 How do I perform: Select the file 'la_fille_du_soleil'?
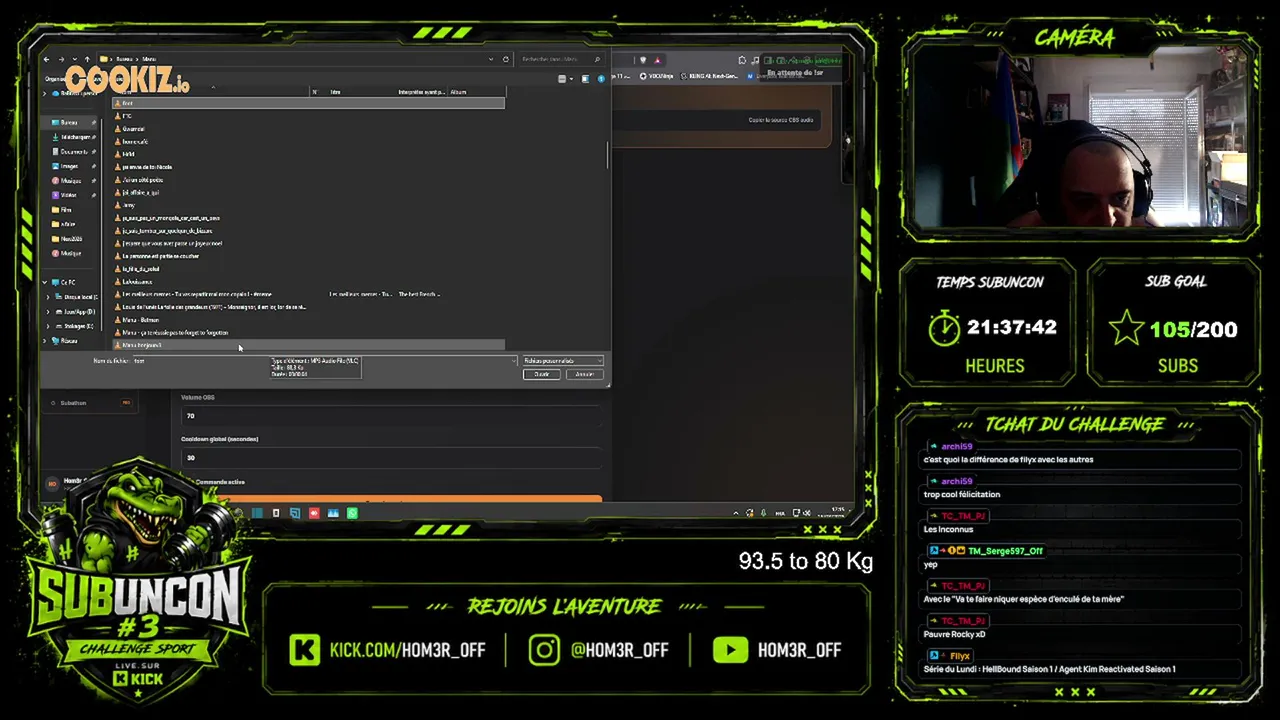140,269
